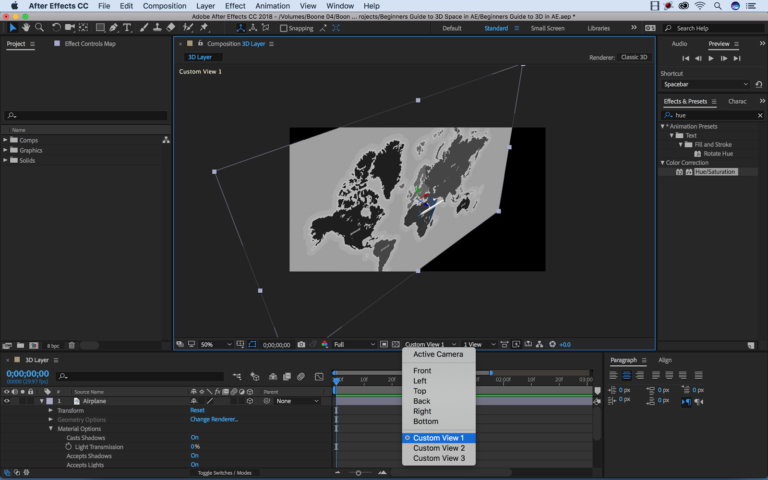The image size is (768, 480).
Task: Toggle the 3D layer switch for Airplane
Action: click(250, 401)
